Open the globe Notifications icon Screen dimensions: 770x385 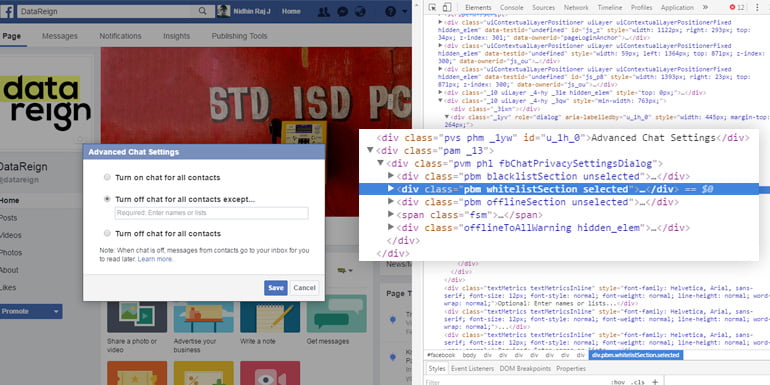pyautogui.click(x=360, y=11)
